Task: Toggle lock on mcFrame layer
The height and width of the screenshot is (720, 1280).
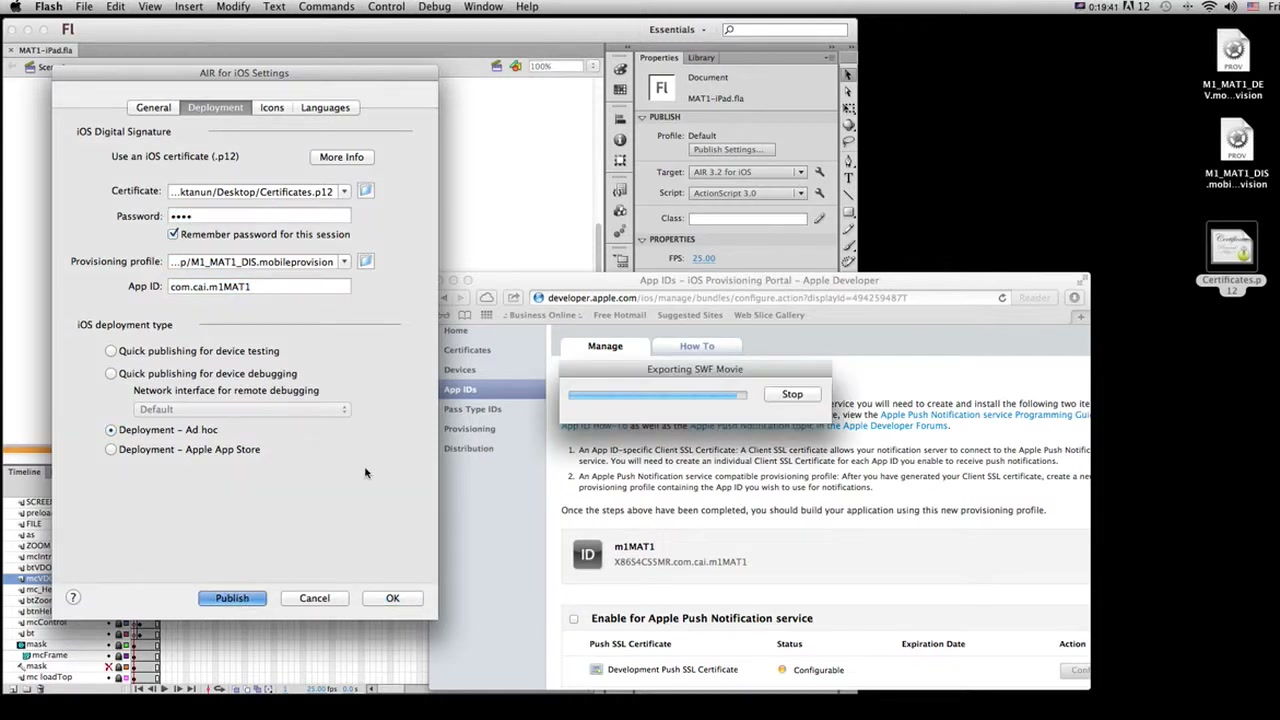Action: tap(118, 655)
